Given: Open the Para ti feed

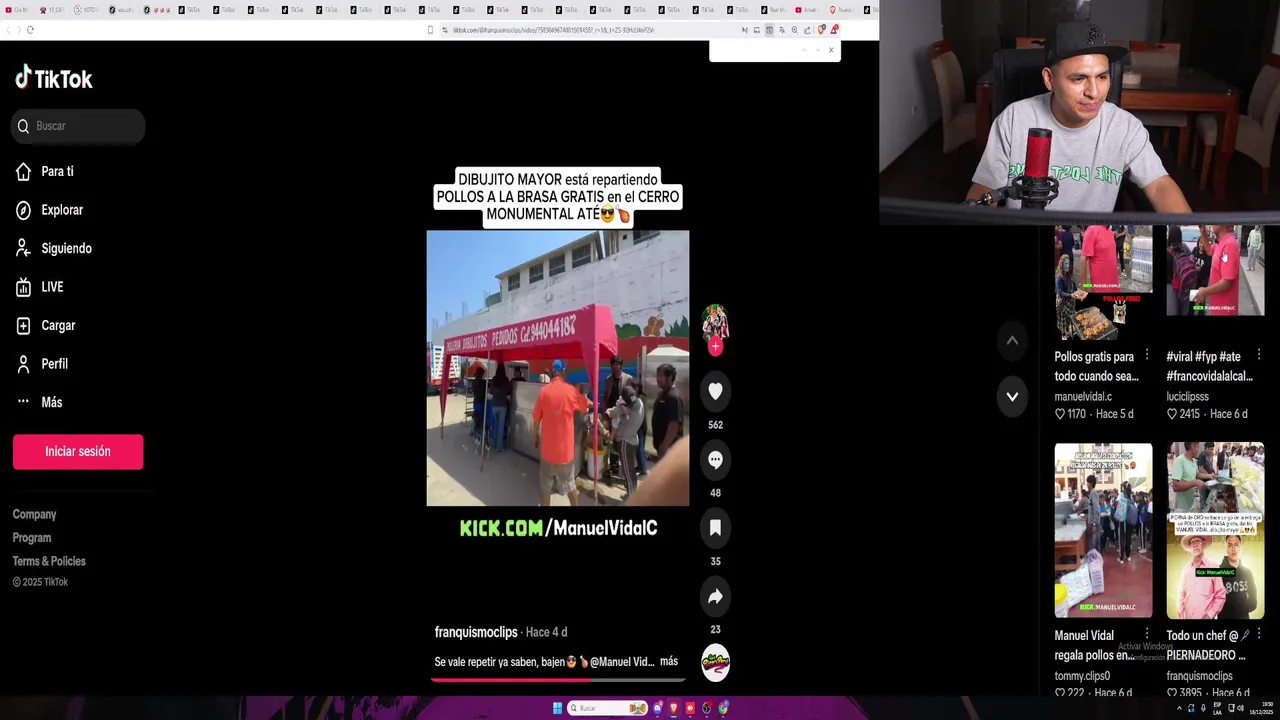Looking at the screenshot, I should tap(45, 171).
